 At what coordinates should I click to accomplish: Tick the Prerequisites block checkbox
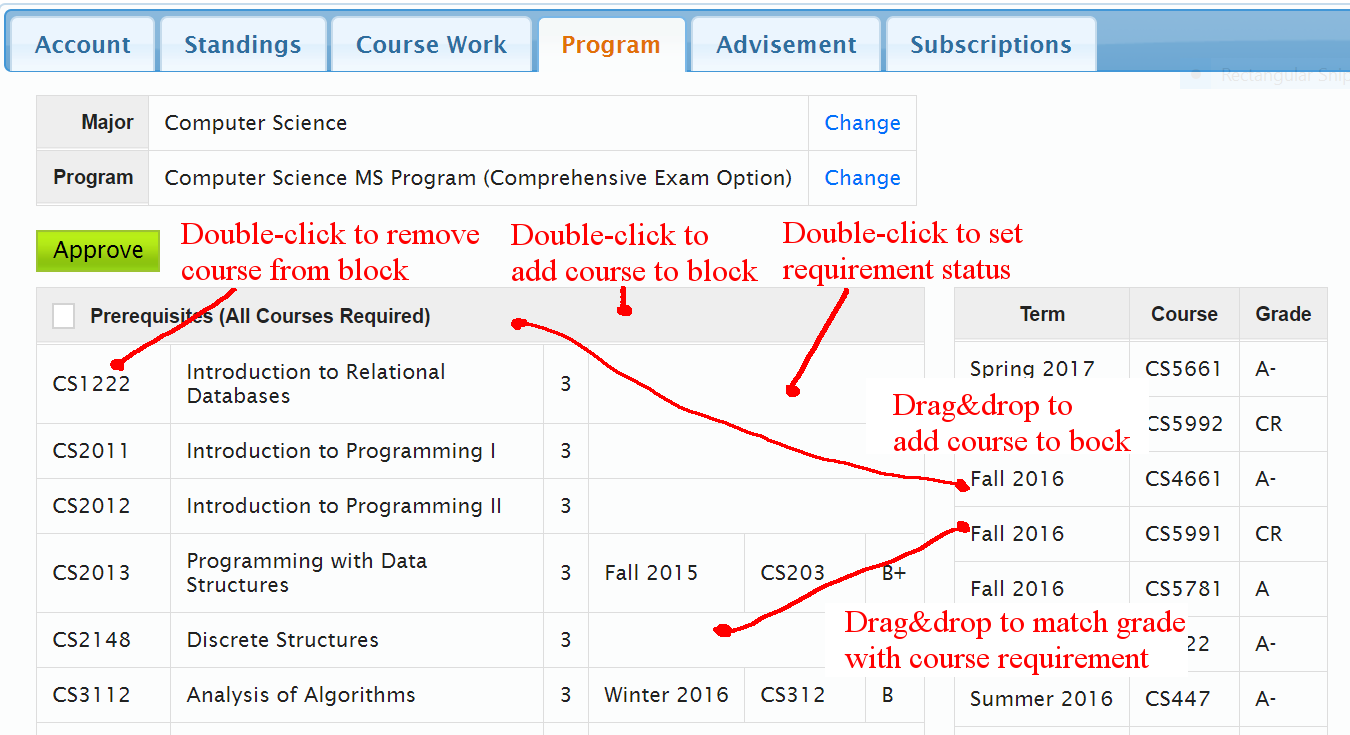tap(64, 317)
